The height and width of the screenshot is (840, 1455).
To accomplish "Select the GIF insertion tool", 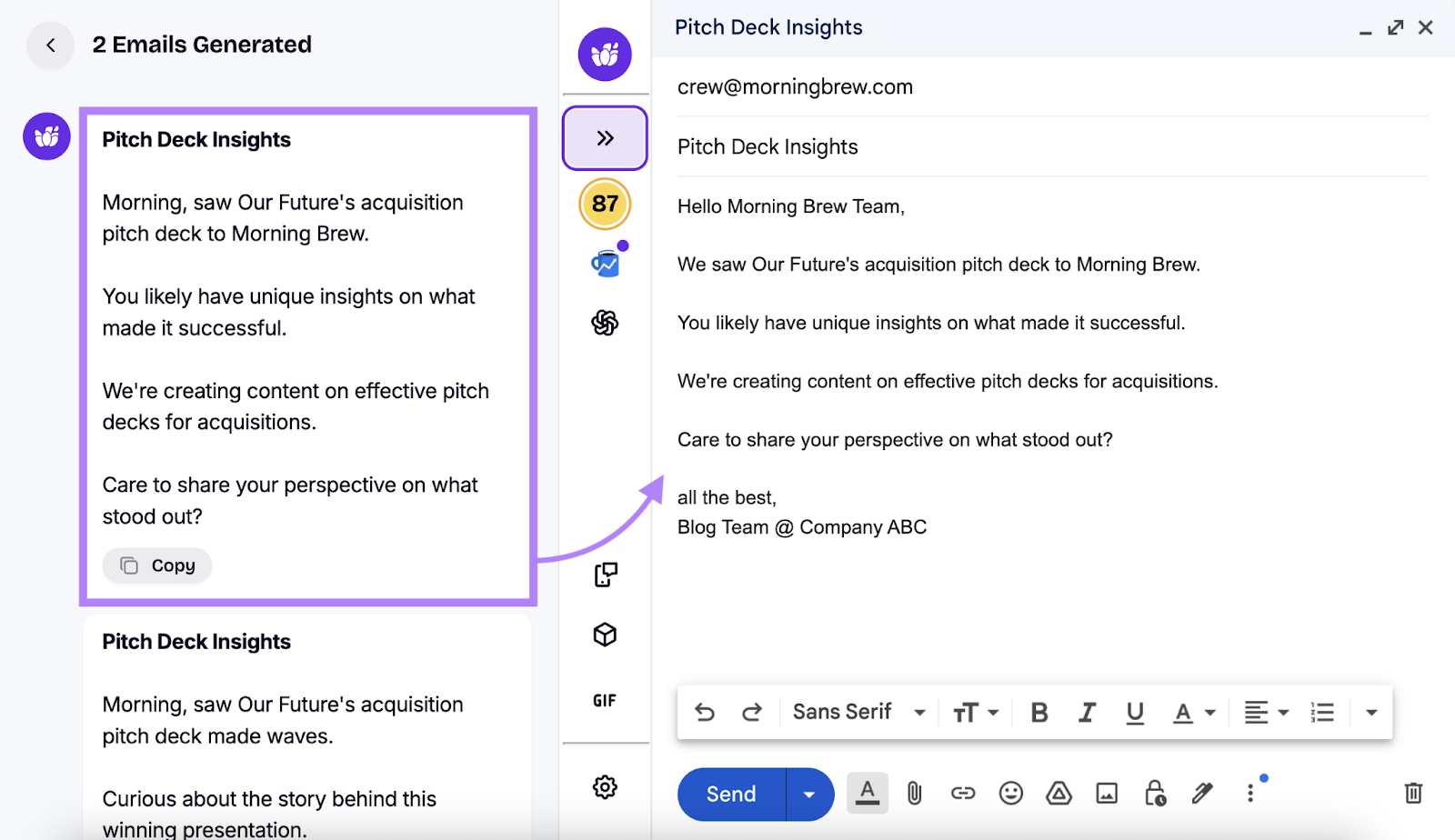I will 605,700.
